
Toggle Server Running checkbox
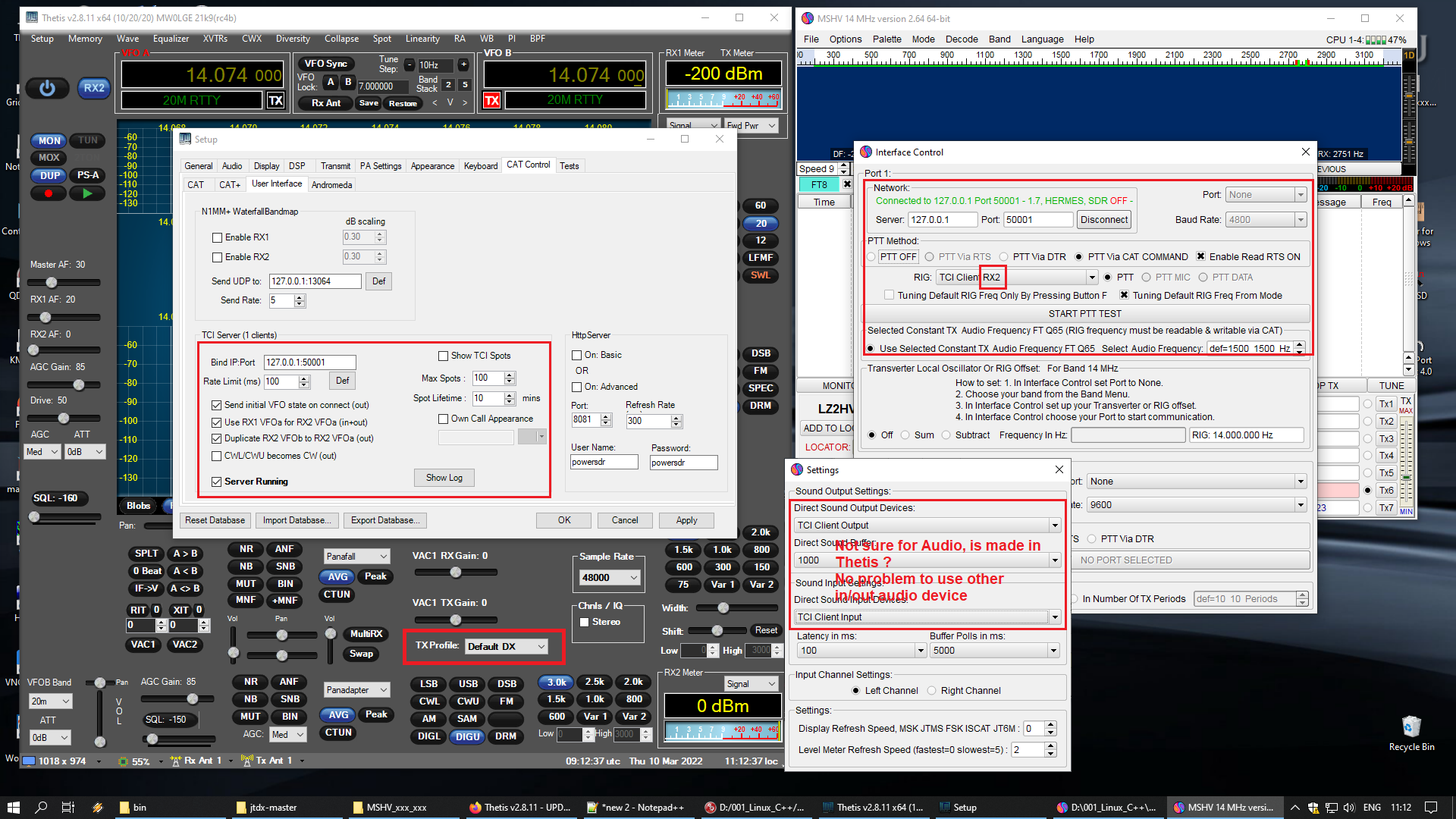point(217,482)
